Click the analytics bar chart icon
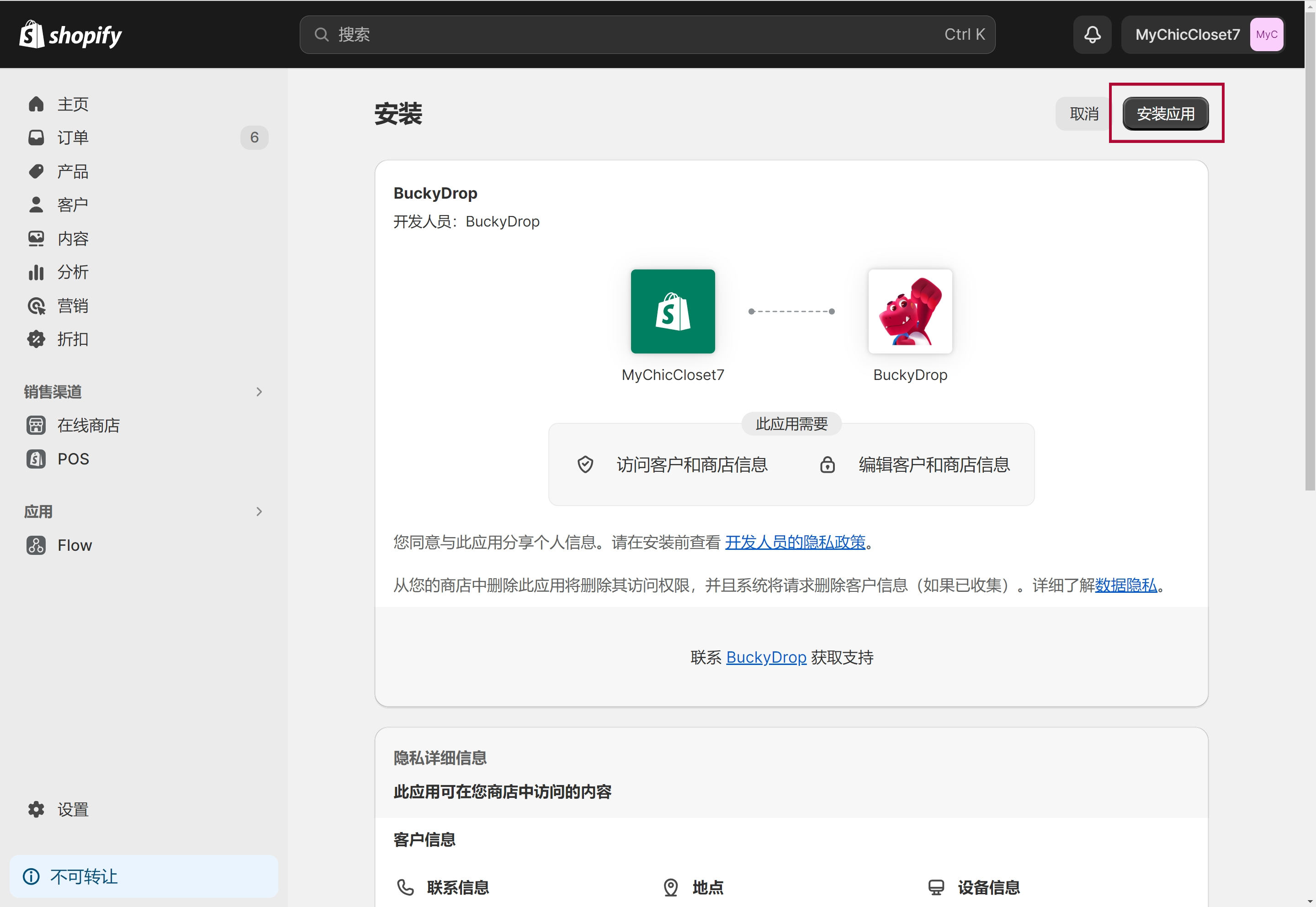The height and width of the screenshot is (907, 1316). tap(37, 272)
